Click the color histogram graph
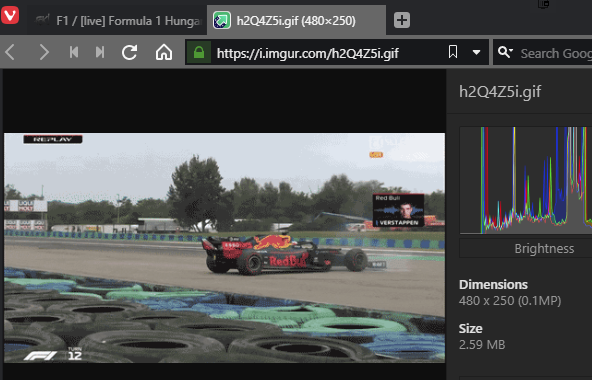 tap(526, 180)
